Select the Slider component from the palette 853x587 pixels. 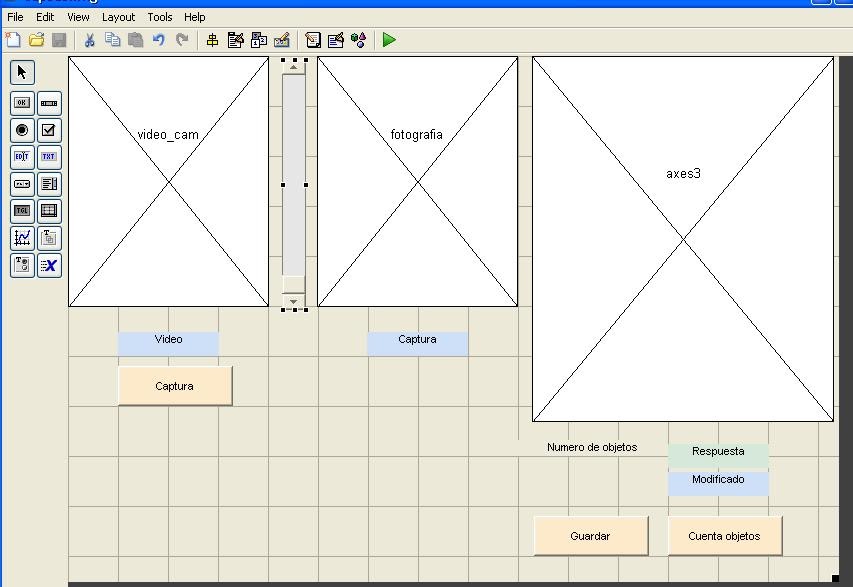point(47,102)
